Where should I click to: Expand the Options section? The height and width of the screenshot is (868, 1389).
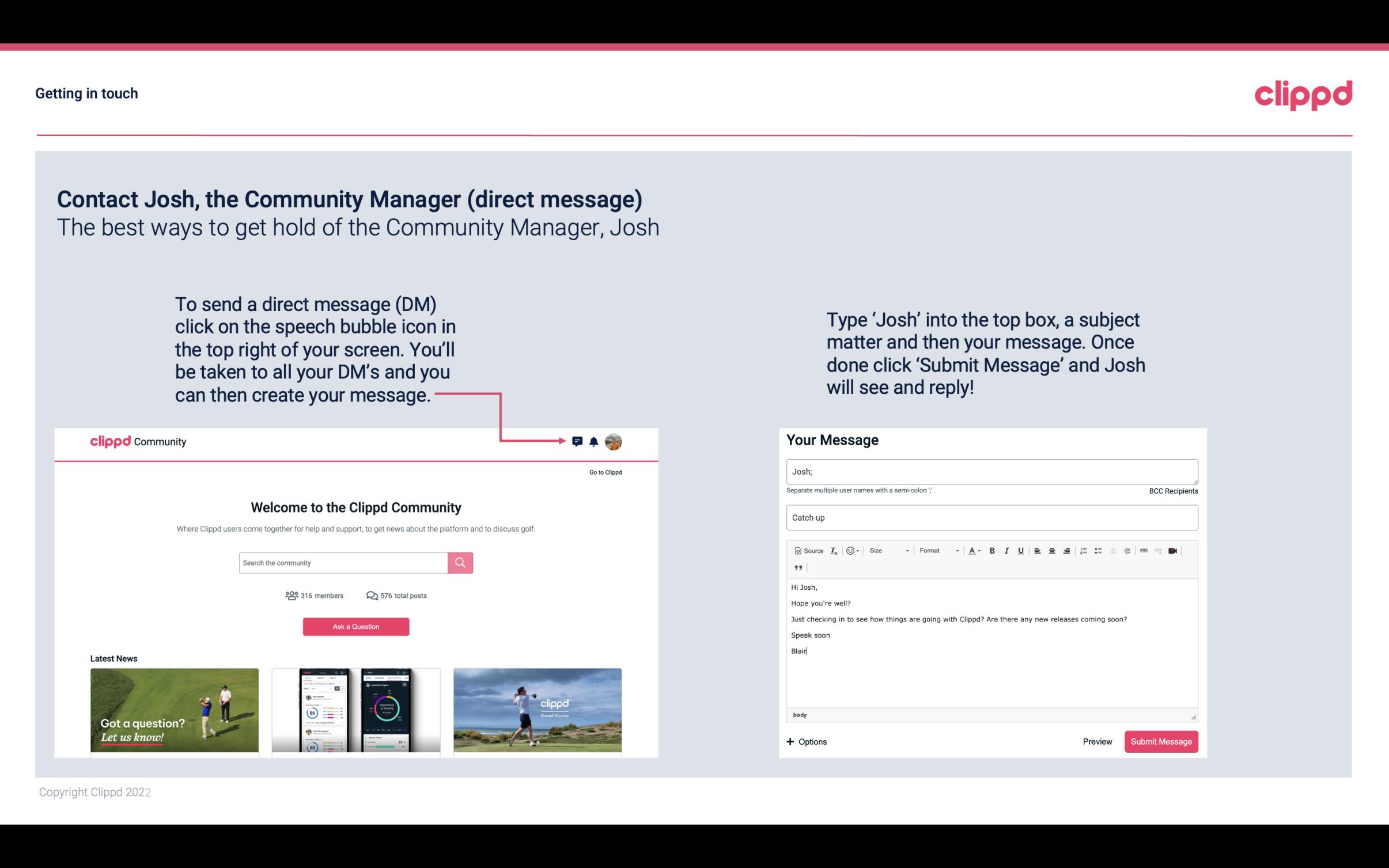coord(807,741)
